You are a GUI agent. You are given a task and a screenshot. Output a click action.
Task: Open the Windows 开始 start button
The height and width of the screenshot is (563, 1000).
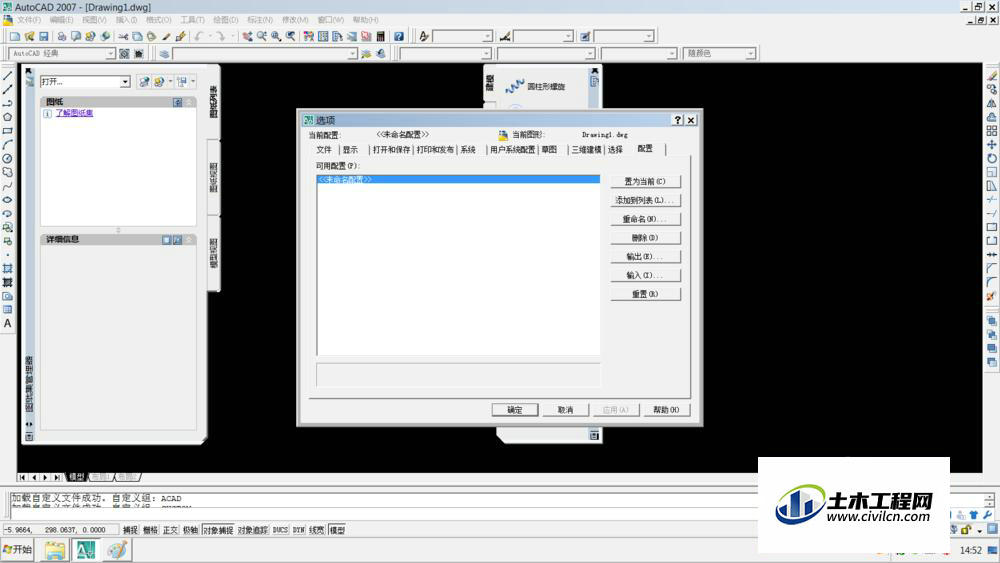pos(17,550)
